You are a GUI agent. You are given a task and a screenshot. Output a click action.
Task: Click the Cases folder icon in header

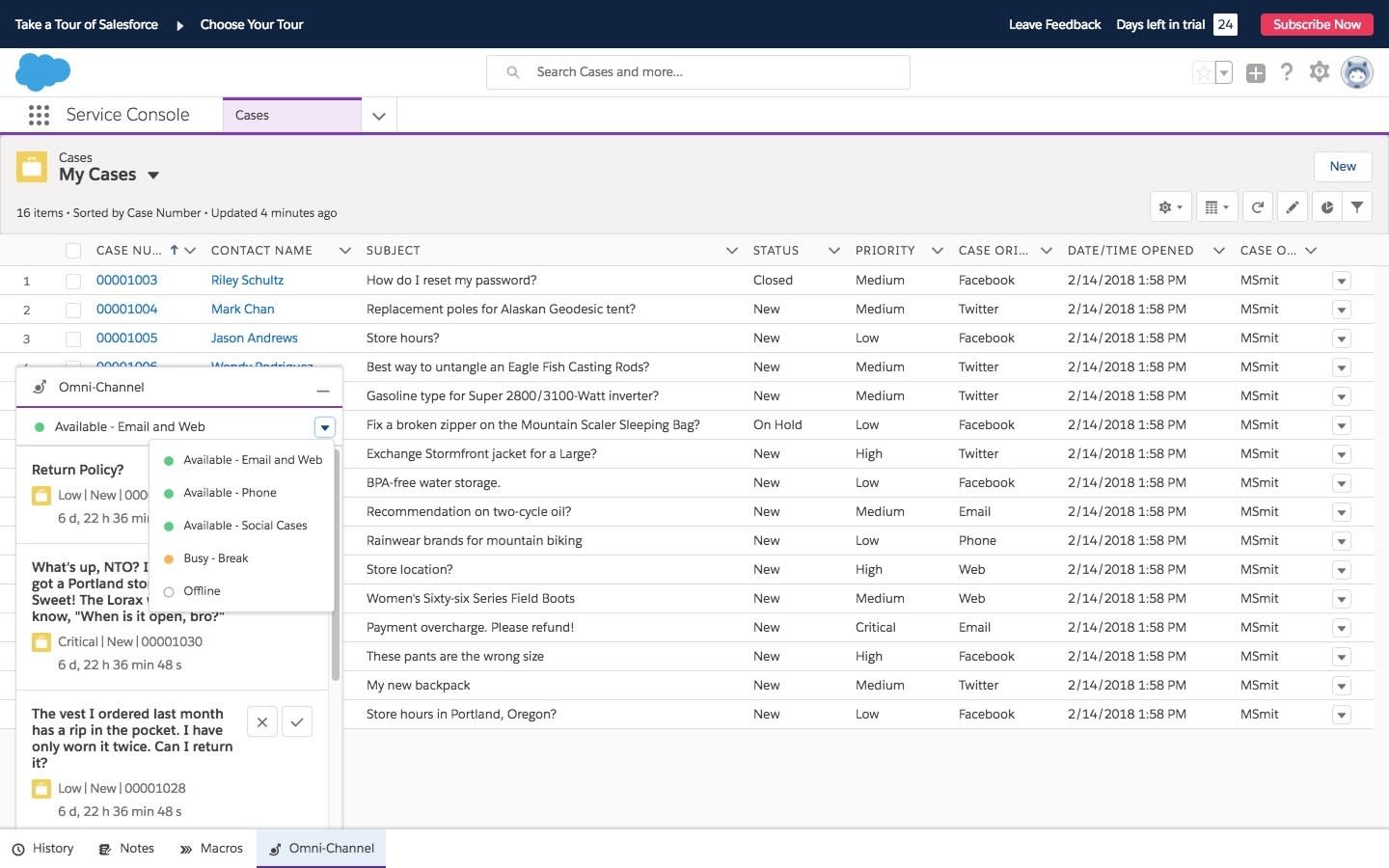[x=32, y=167]
